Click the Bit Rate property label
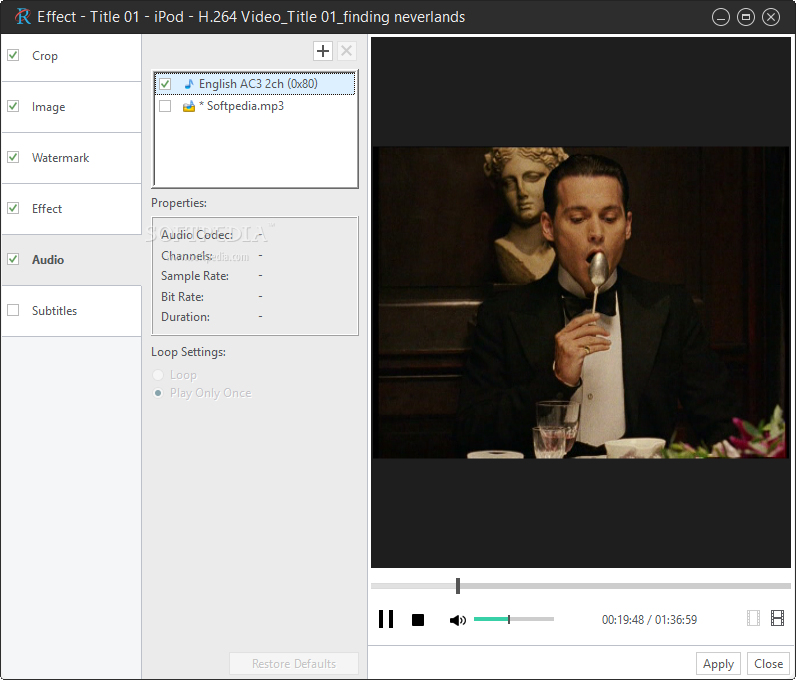This screenshot has height=680, width=796. 182,297
